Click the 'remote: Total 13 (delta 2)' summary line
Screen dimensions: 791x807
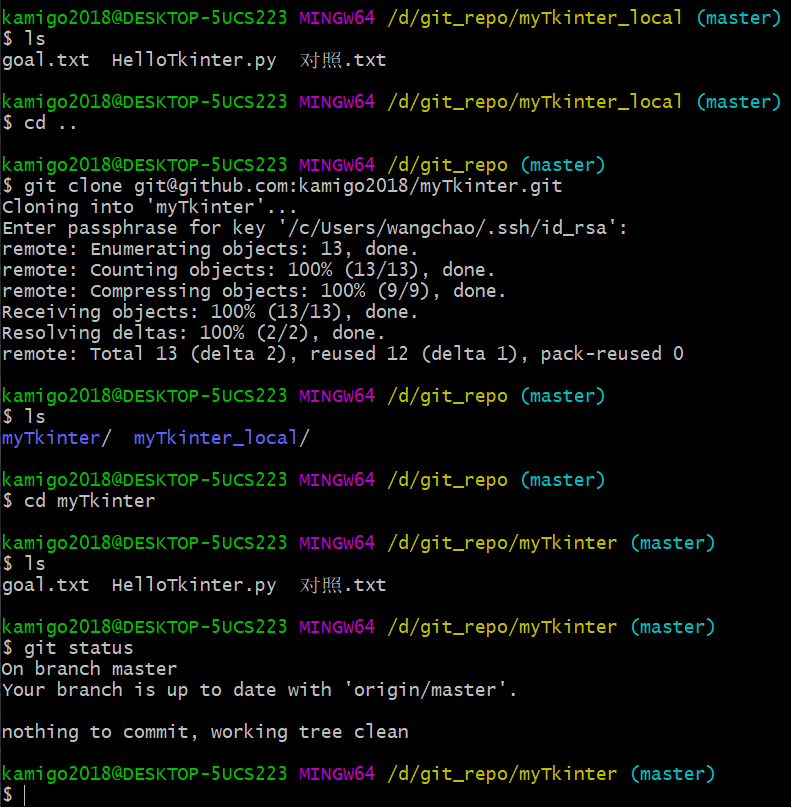pyautogui.click(x=343, y=354)
